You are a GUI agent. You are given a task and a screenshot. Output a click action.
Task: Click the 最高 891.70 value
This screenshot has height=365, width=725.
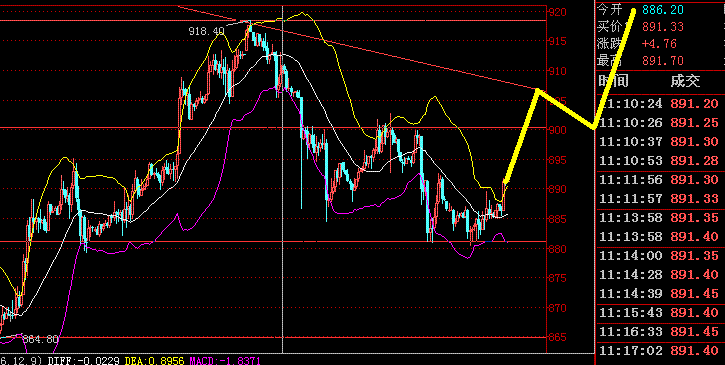pyautogui.click(x=663, y=61)
